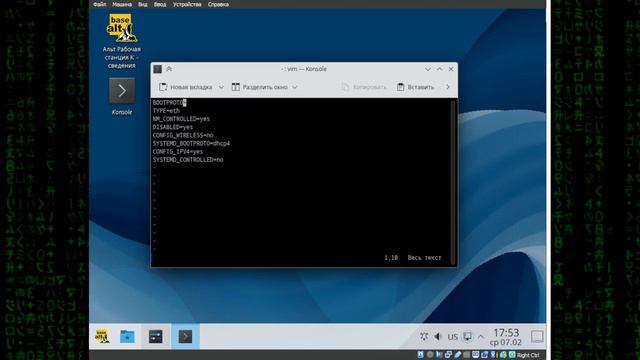The image size is (640, 360).
Task: Click VirtualBox shared folders status icon
Action: (x=467, y=355)
